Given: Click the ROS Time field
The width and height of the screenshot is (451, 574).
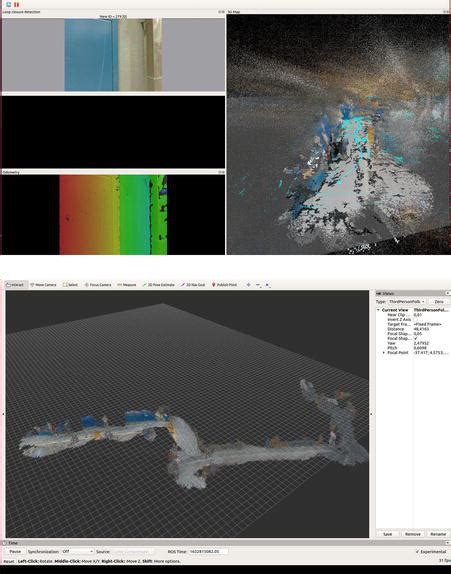Looking at the screenshot, I should click(x=208, y=551).
